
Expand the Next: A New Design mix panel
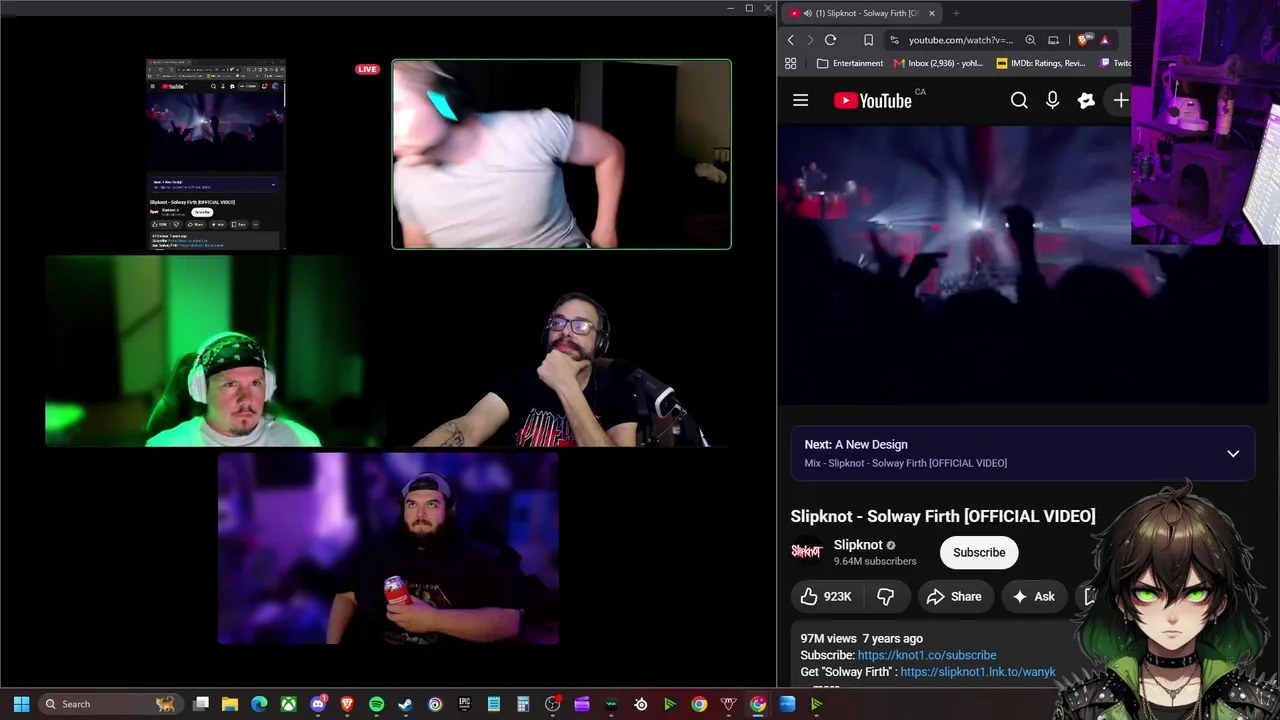(x=1233, y=453)
